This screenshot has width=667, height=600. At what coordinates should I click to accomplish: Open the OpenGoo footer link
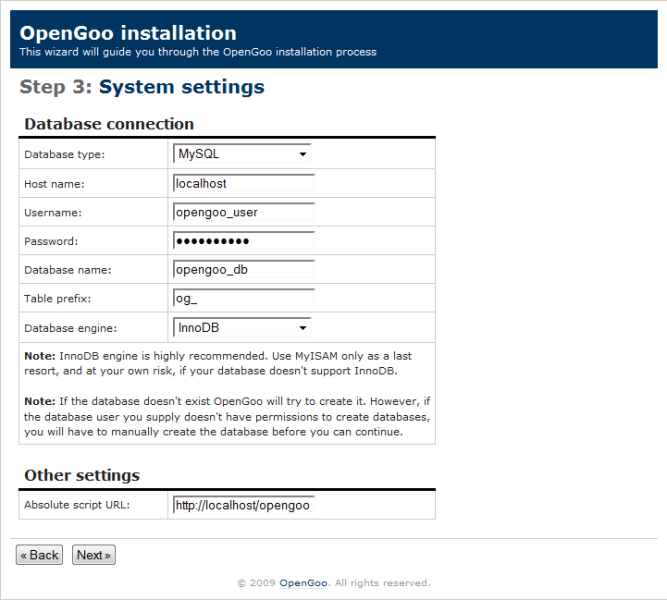tap(303, 583)
